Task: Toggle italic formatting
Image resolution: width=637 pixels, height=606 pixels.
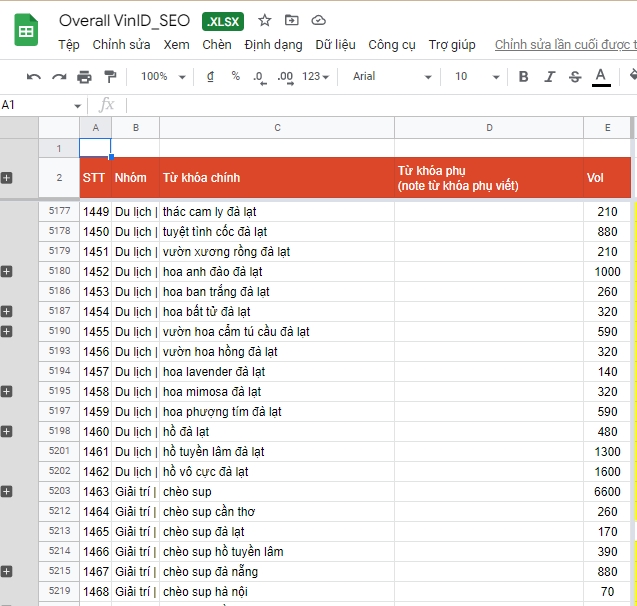Action: (550, 76)
